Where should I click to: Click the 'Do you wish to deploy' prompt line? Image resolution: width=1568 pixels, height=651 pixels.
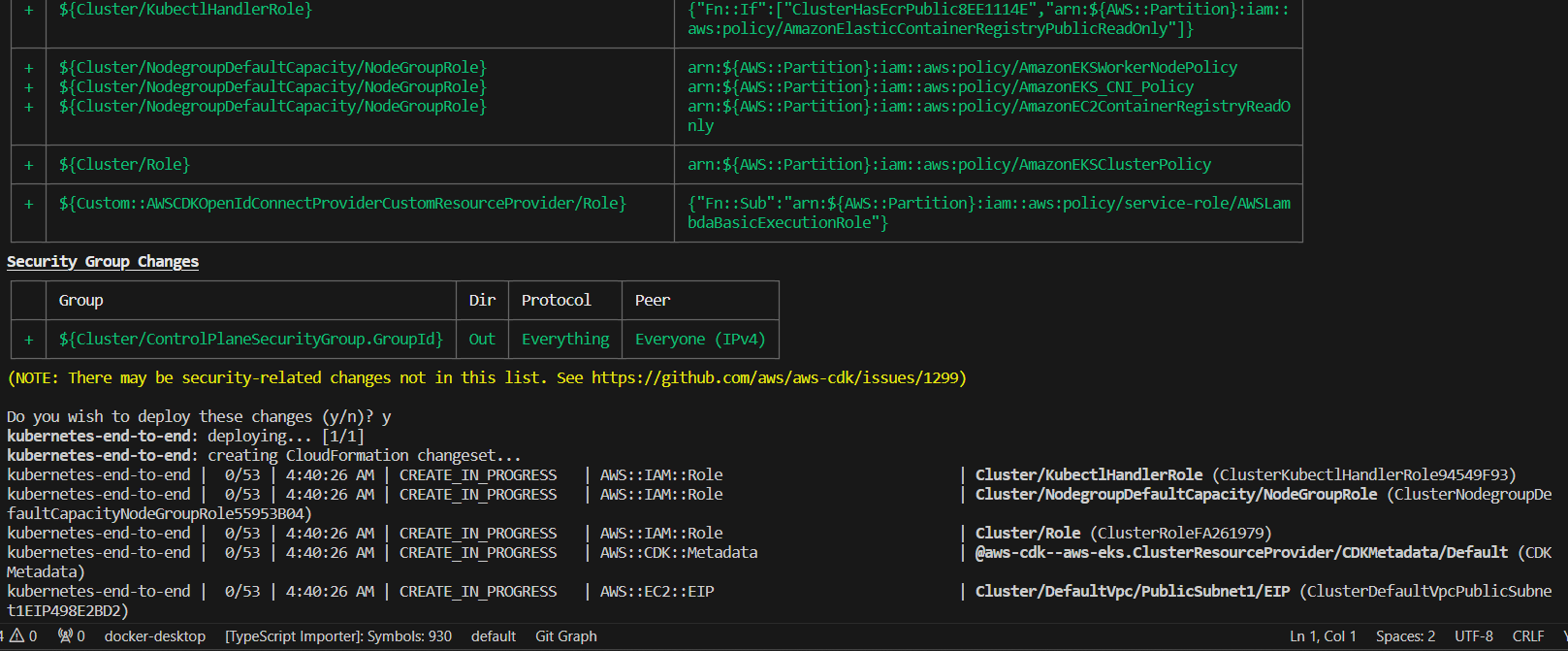(199, 417)
